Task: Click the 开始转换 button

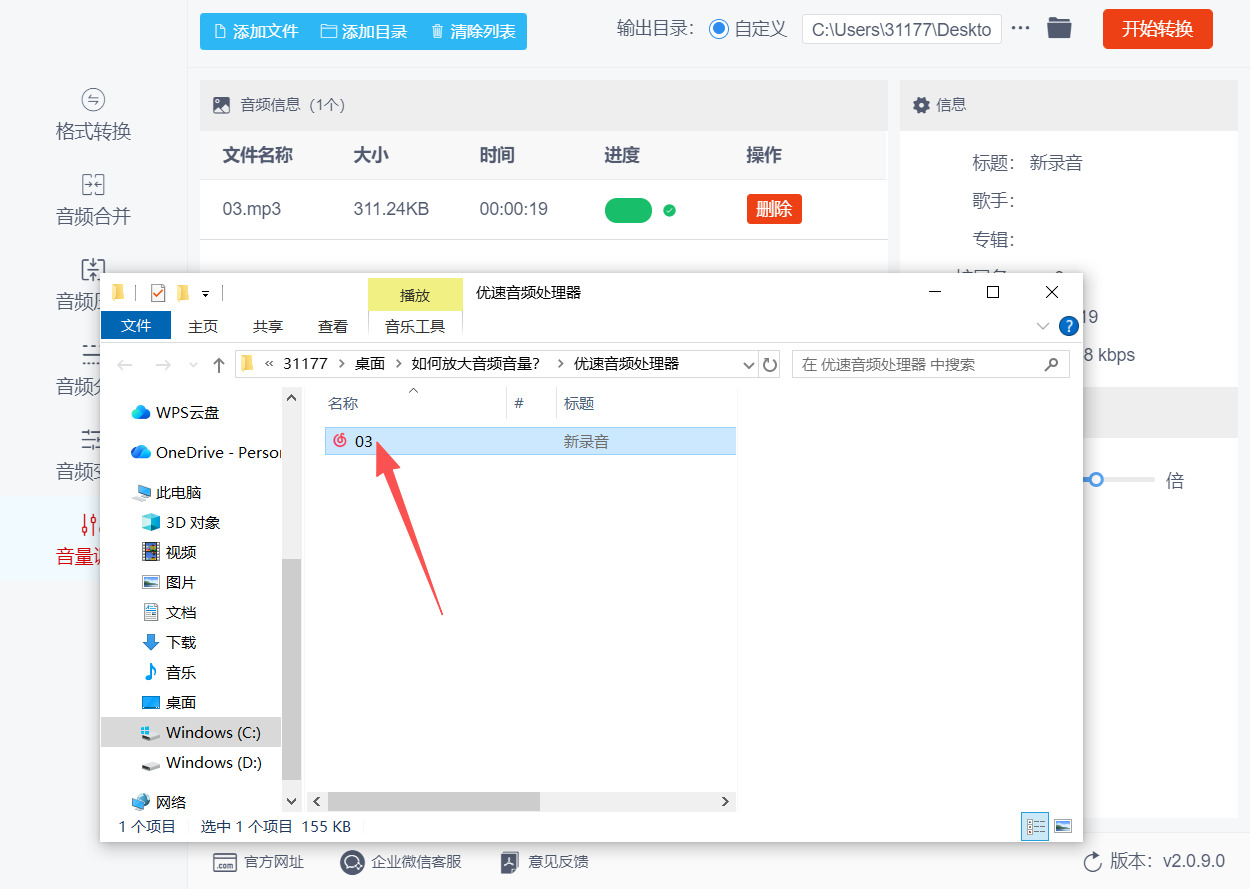Action: [x=1157, y=29]
